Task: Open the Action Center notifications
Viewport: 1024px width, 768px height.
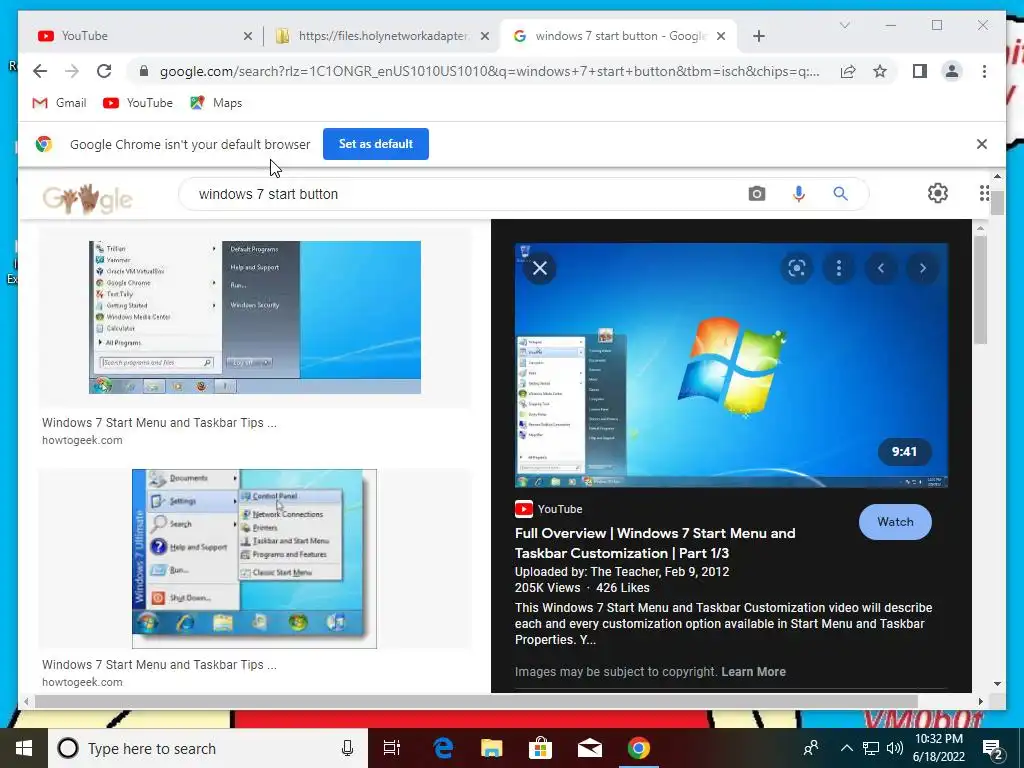Action: 993,749
